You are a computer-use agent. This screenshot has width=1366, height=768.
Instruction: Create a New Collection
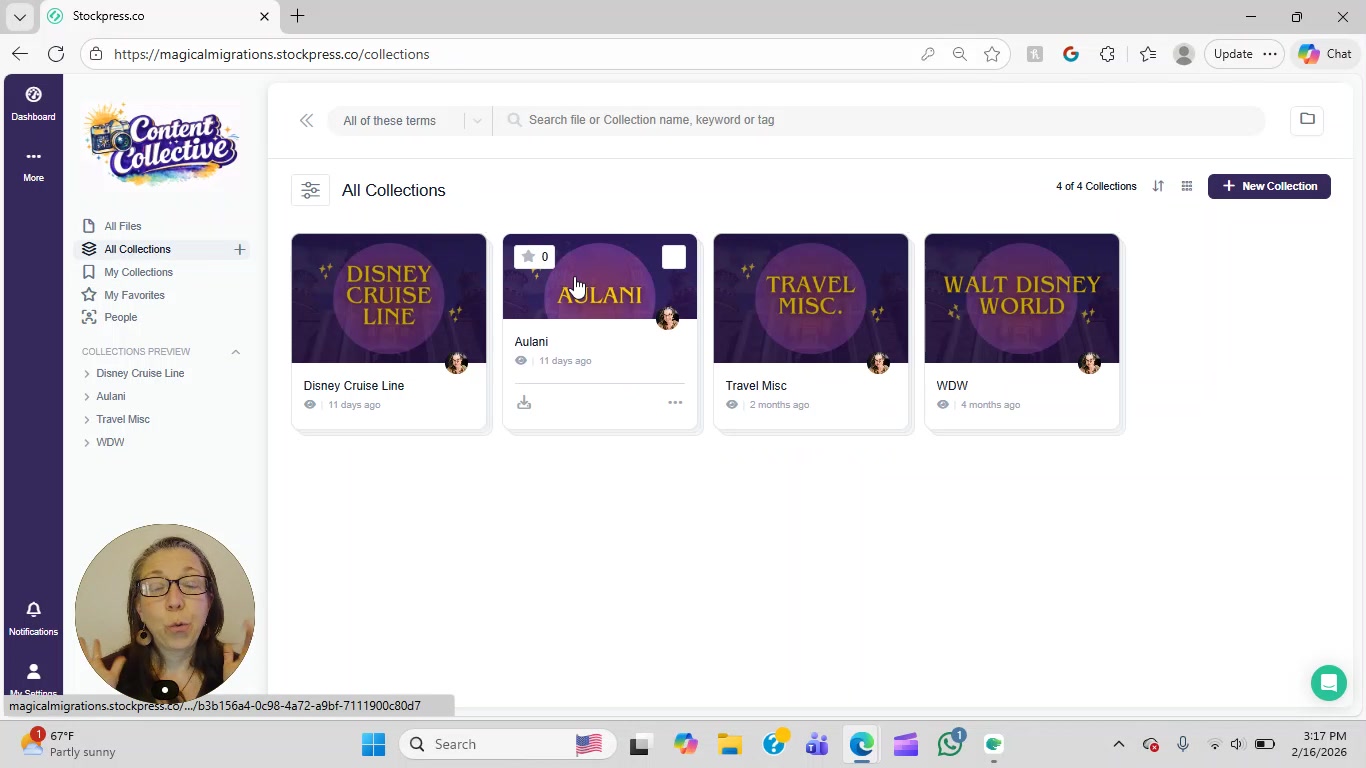coord(1269,186)
